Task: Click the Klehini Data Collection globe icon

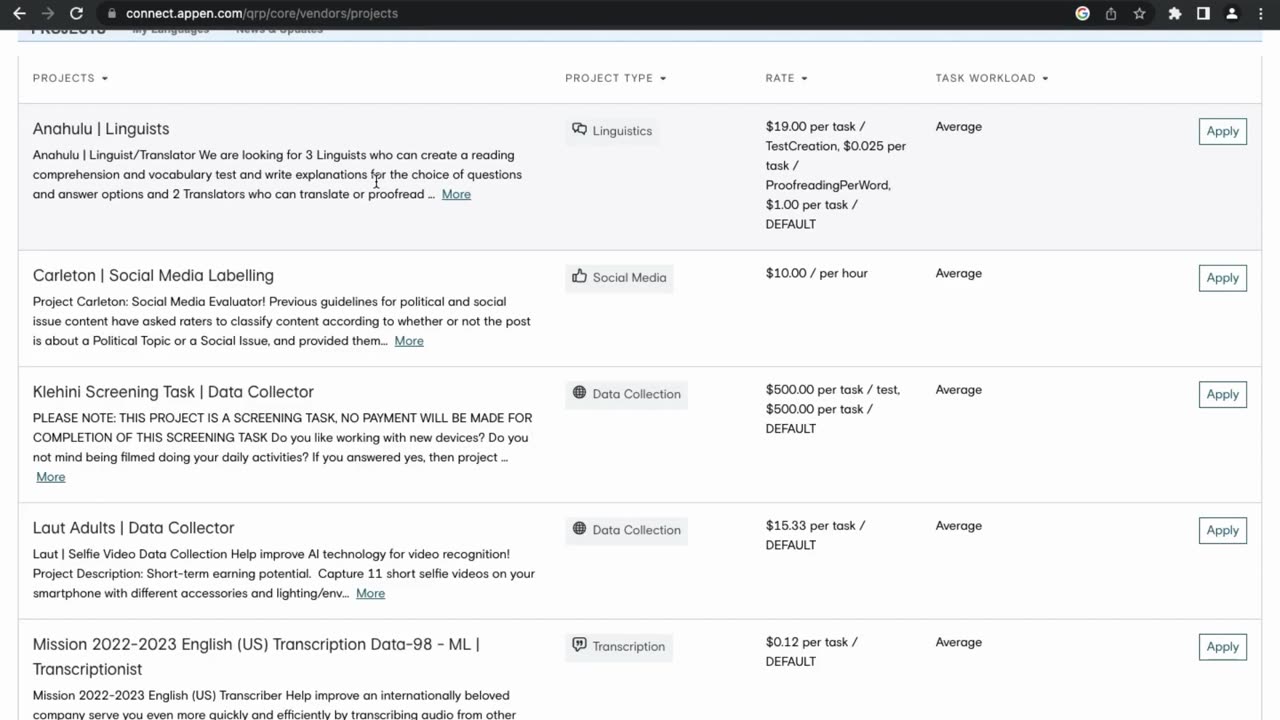Action: tap(579, 393)
